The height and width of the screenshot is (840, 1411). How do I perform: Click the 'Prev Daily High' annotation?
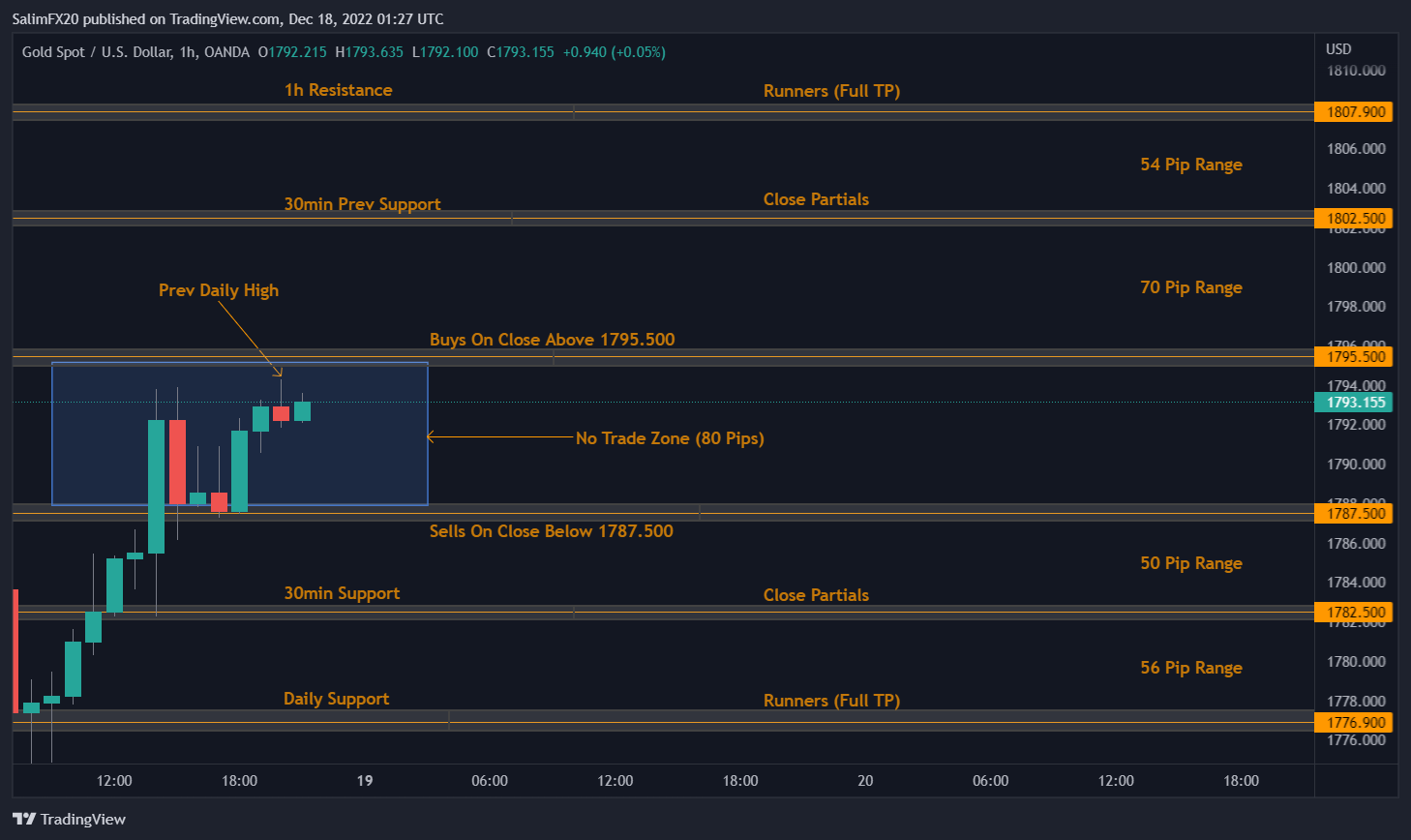(219, 290)
